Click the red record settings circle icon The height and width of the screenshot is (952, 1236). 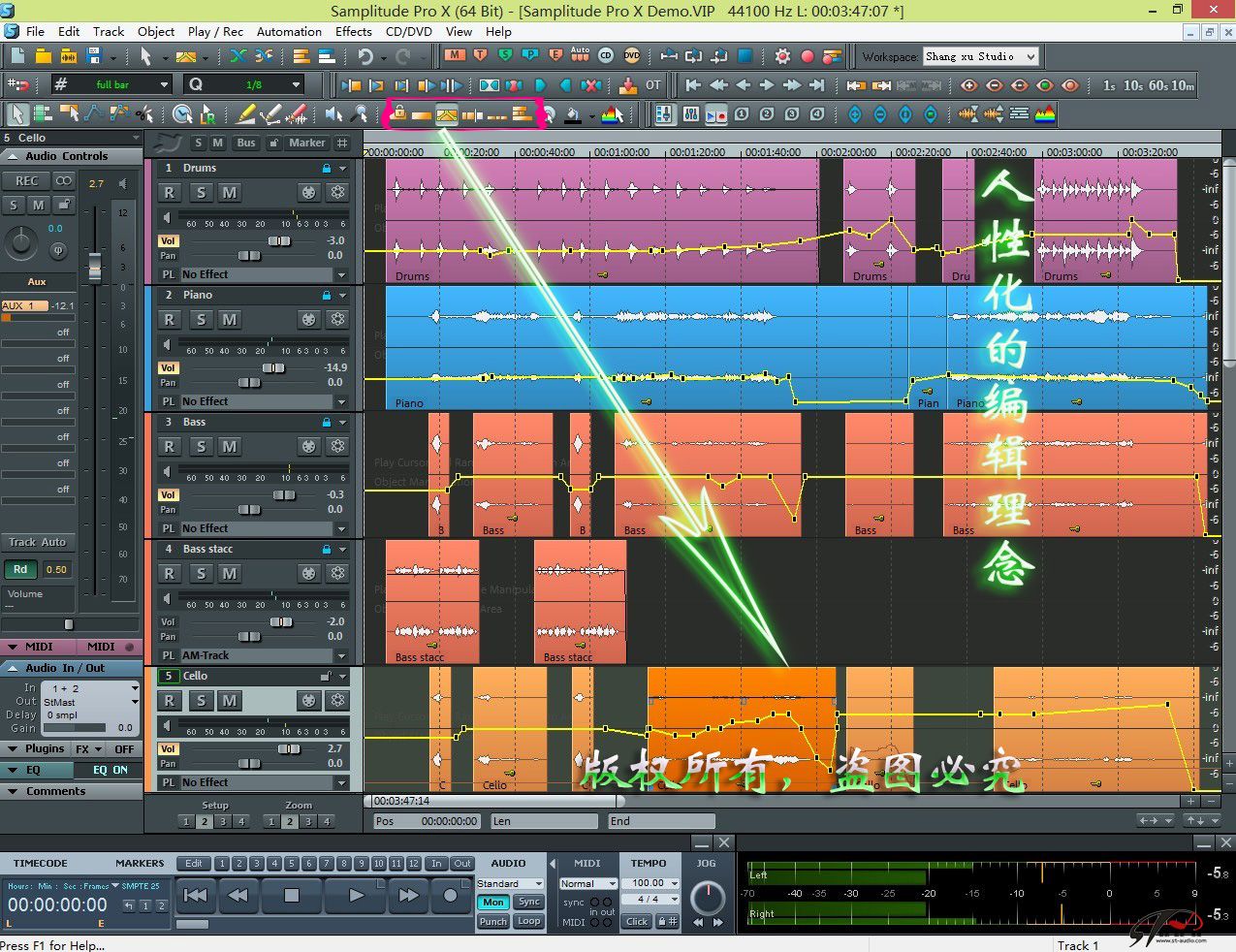tap(807, 56)
